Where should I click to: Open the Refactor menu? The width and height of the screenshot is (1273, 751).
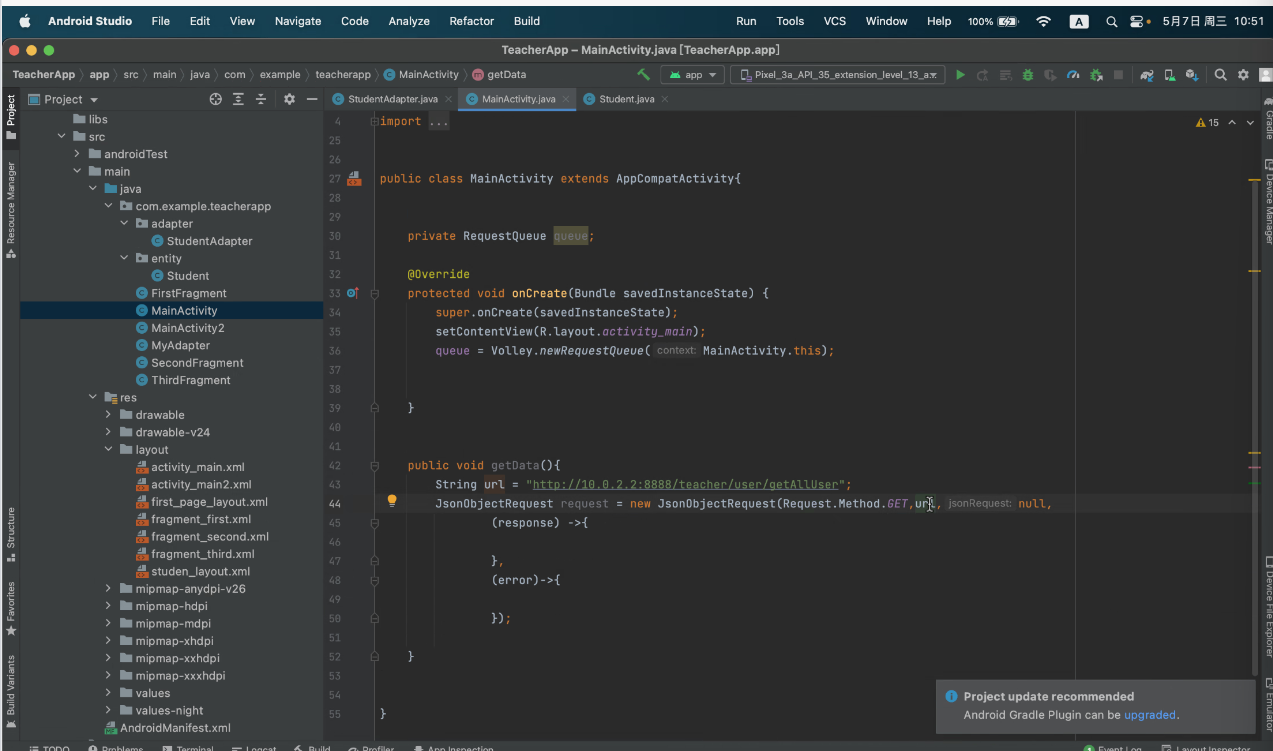click(x=472, y=21)
